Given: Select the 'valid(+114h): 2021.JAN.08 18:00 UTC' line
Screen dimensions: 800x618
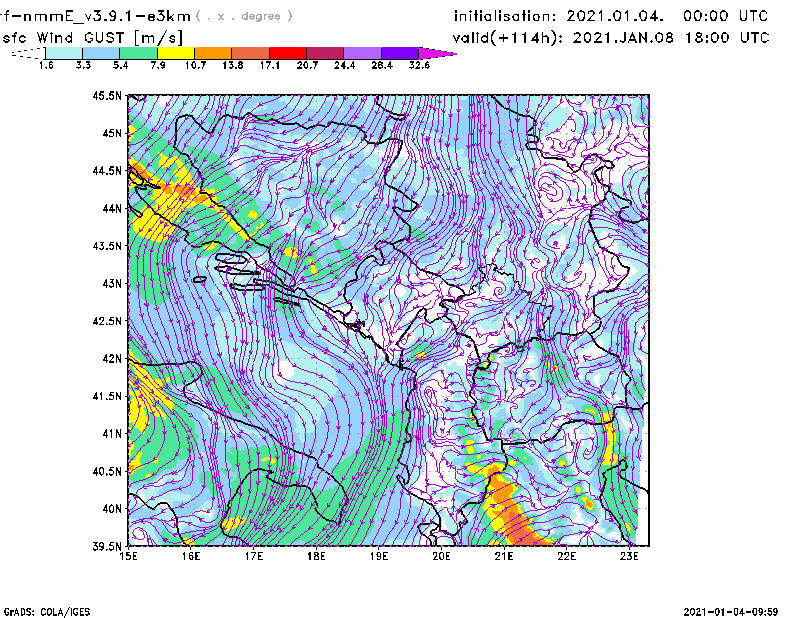Looking at the screenshot, I should 611,38.
